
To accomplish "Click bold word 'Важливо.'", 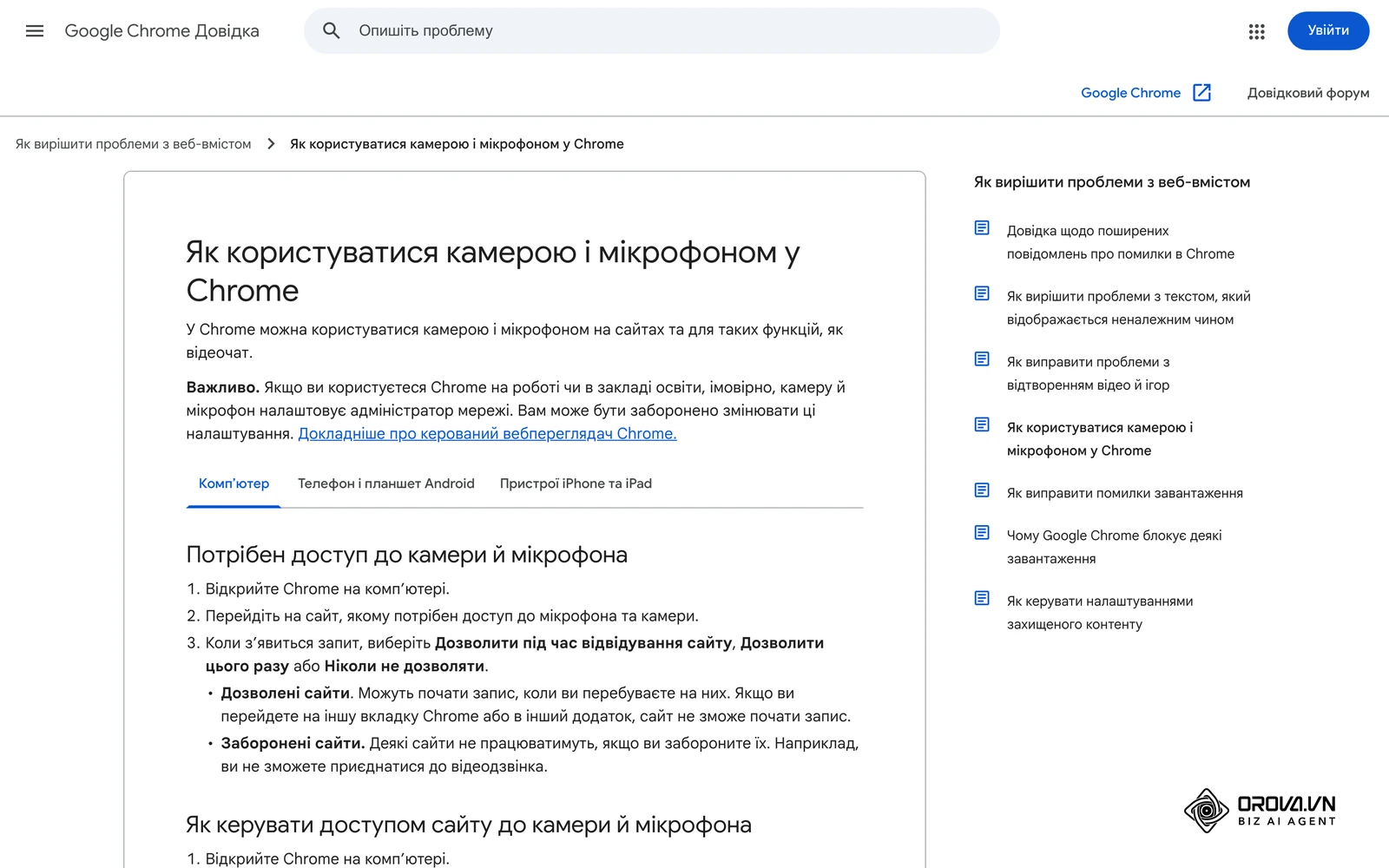I will (x=223, y=388).
